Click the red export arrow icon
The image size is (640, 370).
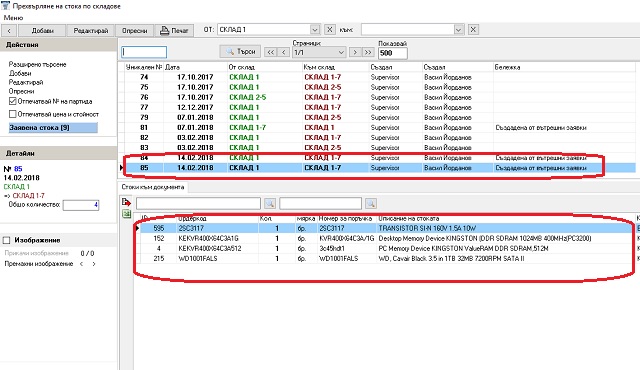126,202
